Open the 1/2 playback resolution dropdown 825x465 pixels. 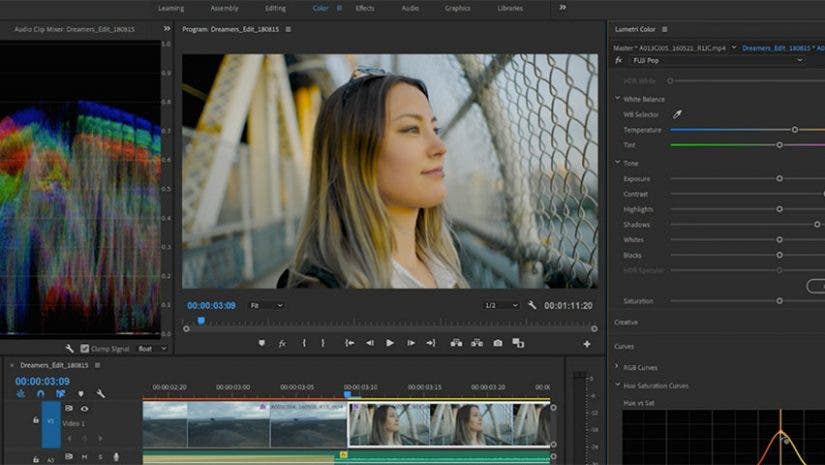point(501,306)
